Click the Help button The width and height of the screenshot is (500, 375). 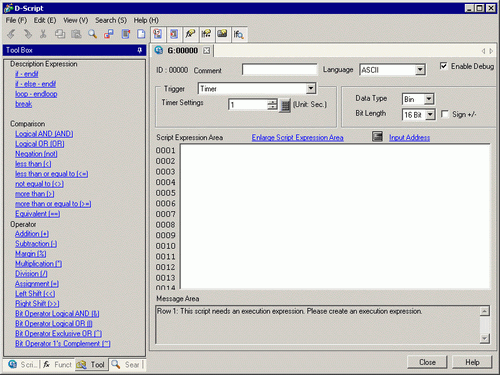pyautogui.click(x=472, y=362)
